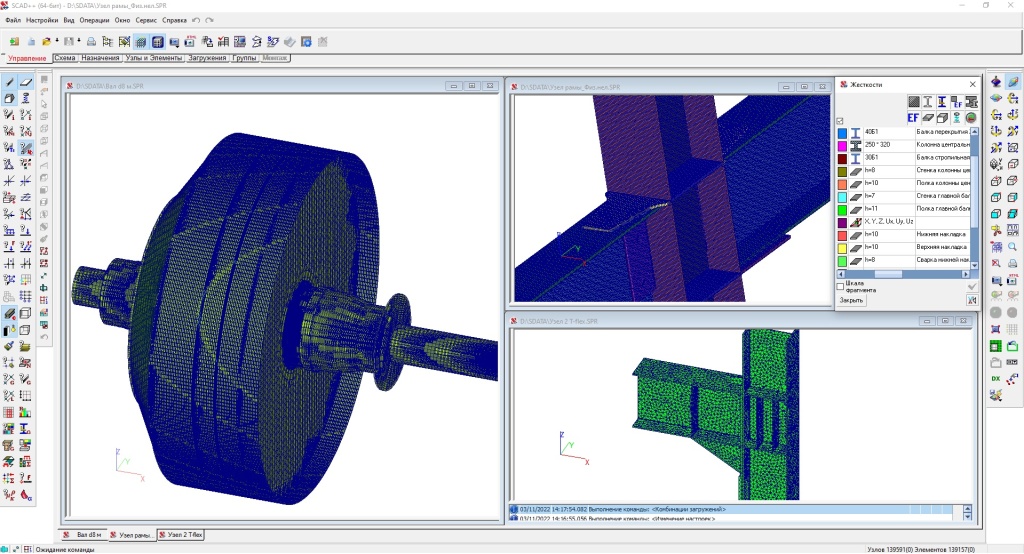Image resolution: width=1024 pixels, height=554 pixels.
Task: Switch to the Вал d8 м document tab
Action: pyautogui.click(x=84, y=535)
